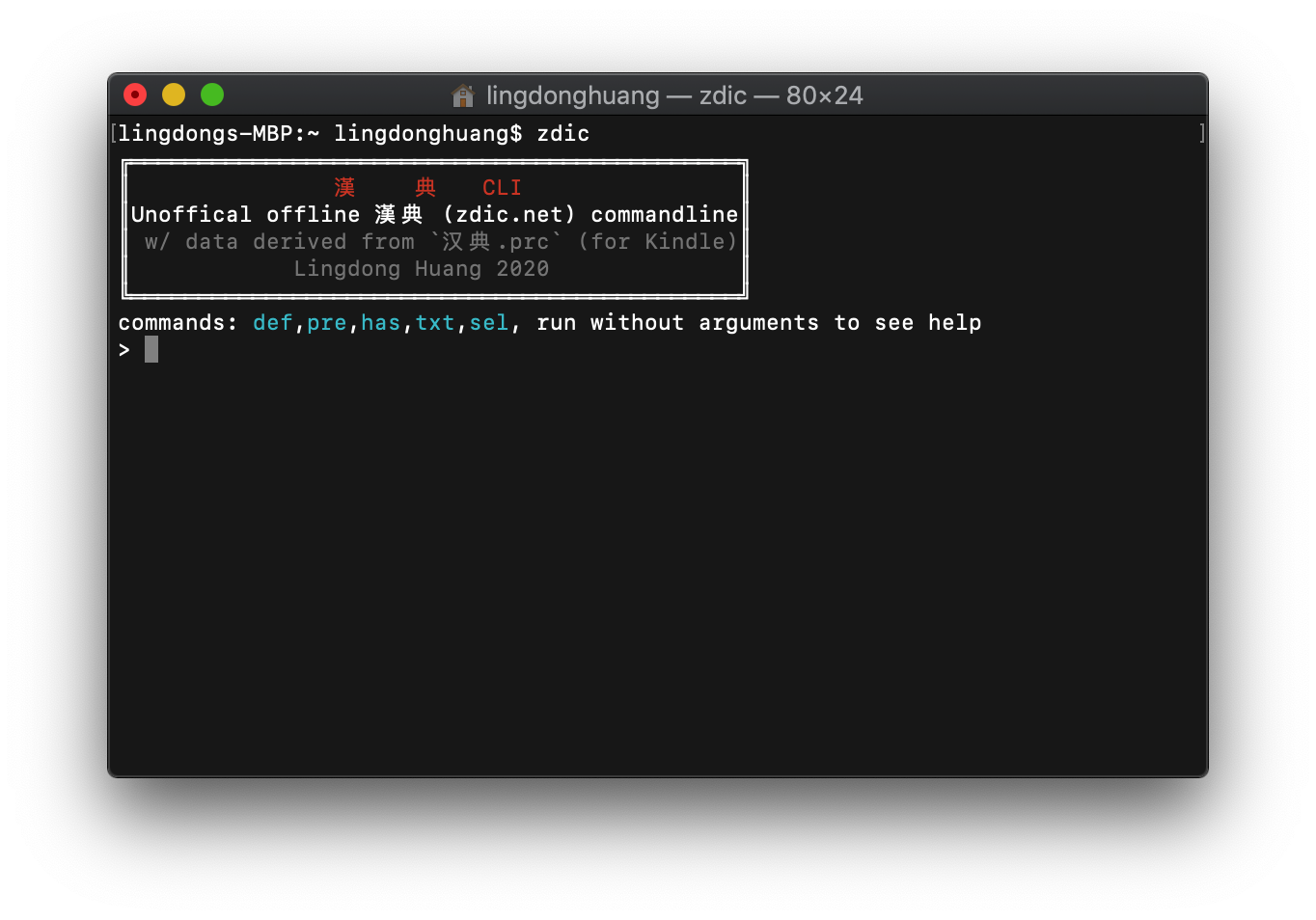Screen dimensions: 1316x920
Task: Click the cyan 'def' command text
Action: (x=273, y=323)
